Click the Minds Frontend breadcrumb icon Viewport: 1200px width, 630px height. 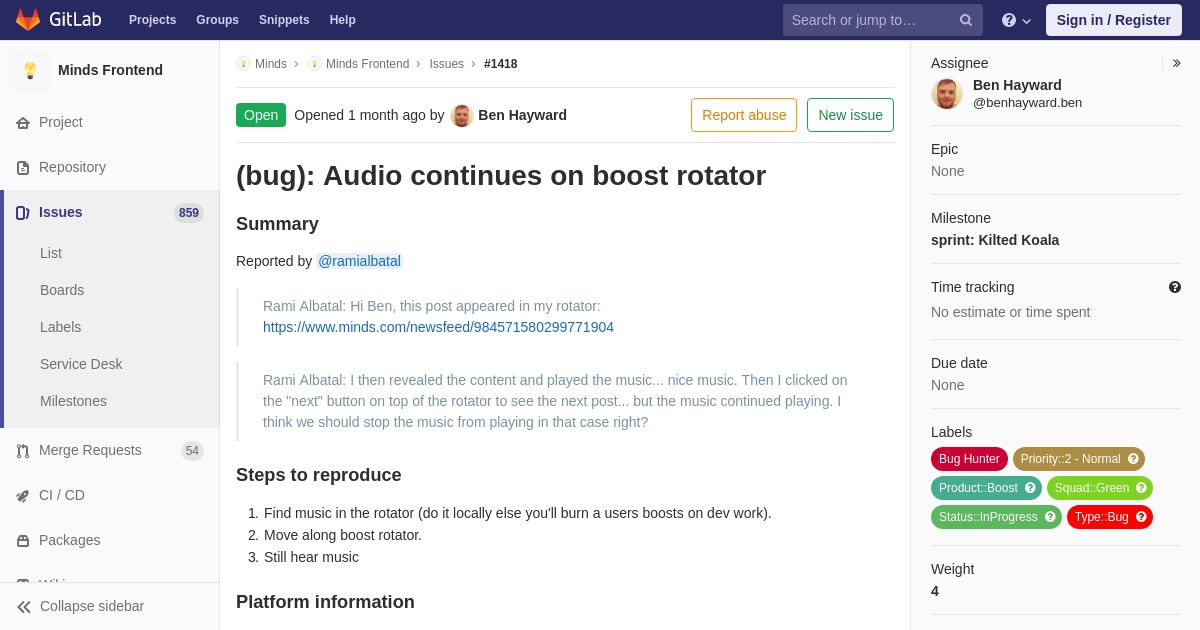tap(314, 64)
